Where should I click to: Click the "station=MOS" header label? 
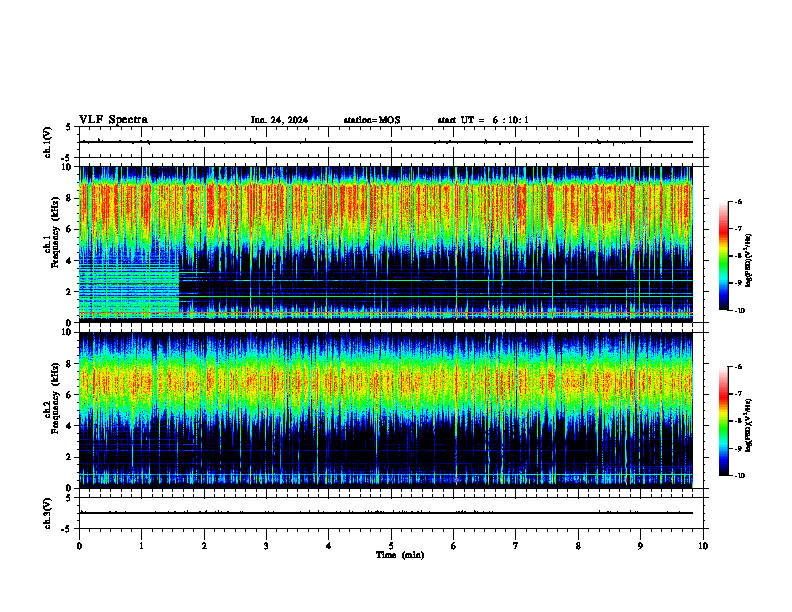(372, 120)
